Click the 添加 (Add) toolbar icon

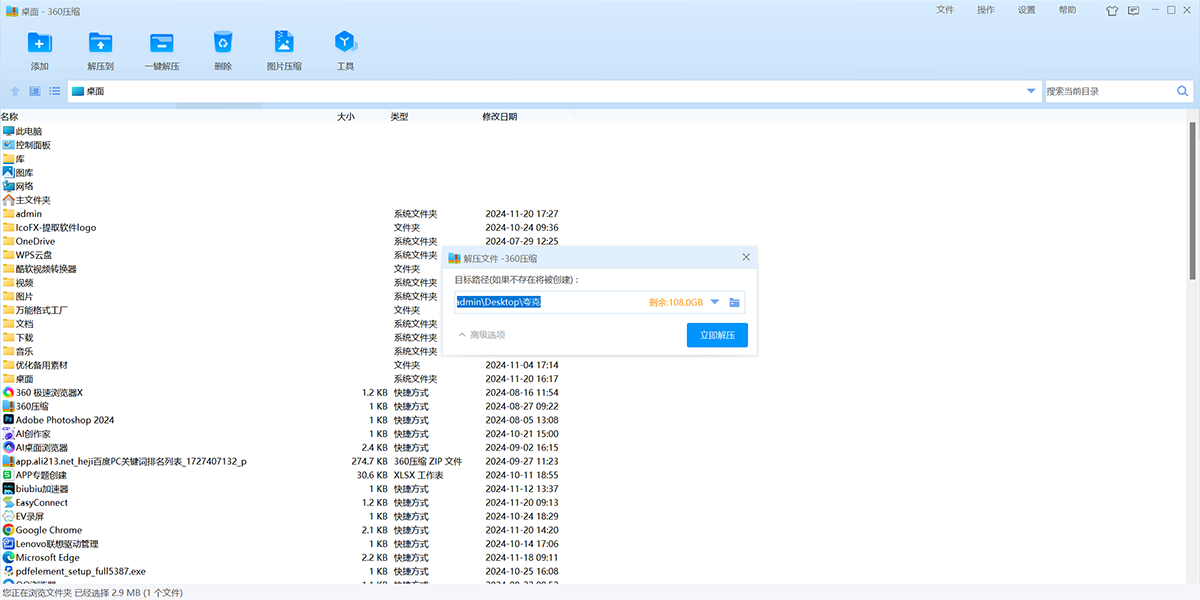[39, 43]
